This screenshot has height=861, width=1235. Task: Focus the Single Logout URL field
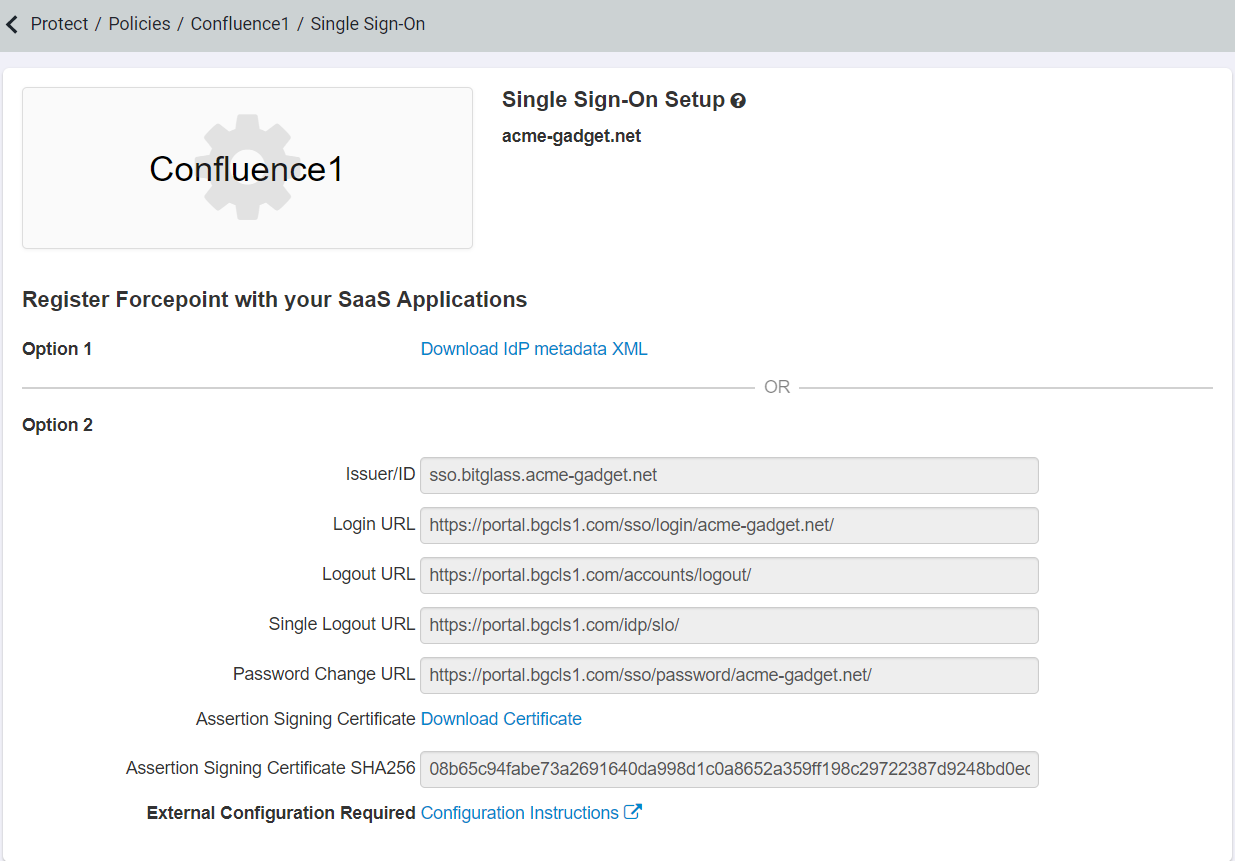tap(730, 624)
